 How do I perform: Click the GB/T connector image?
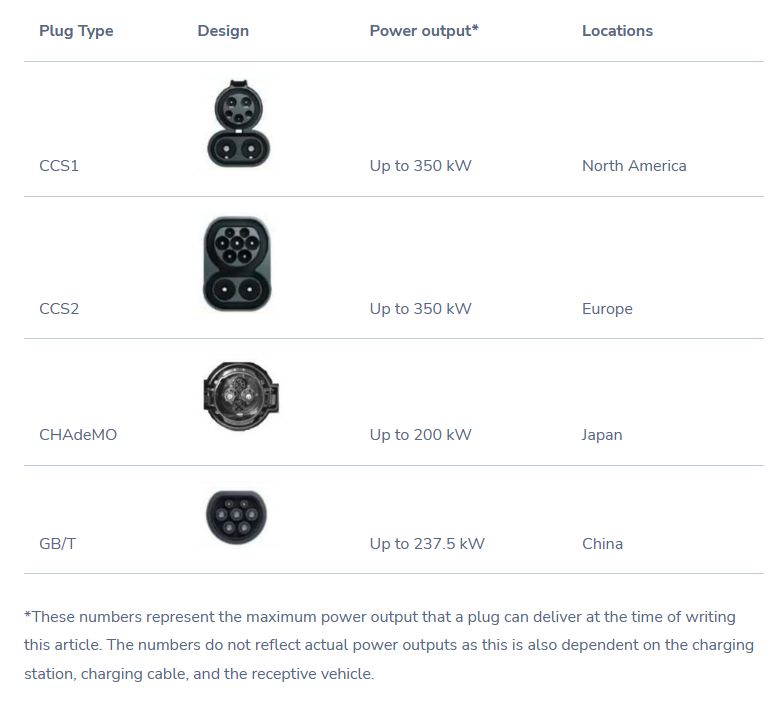(236, 517)
